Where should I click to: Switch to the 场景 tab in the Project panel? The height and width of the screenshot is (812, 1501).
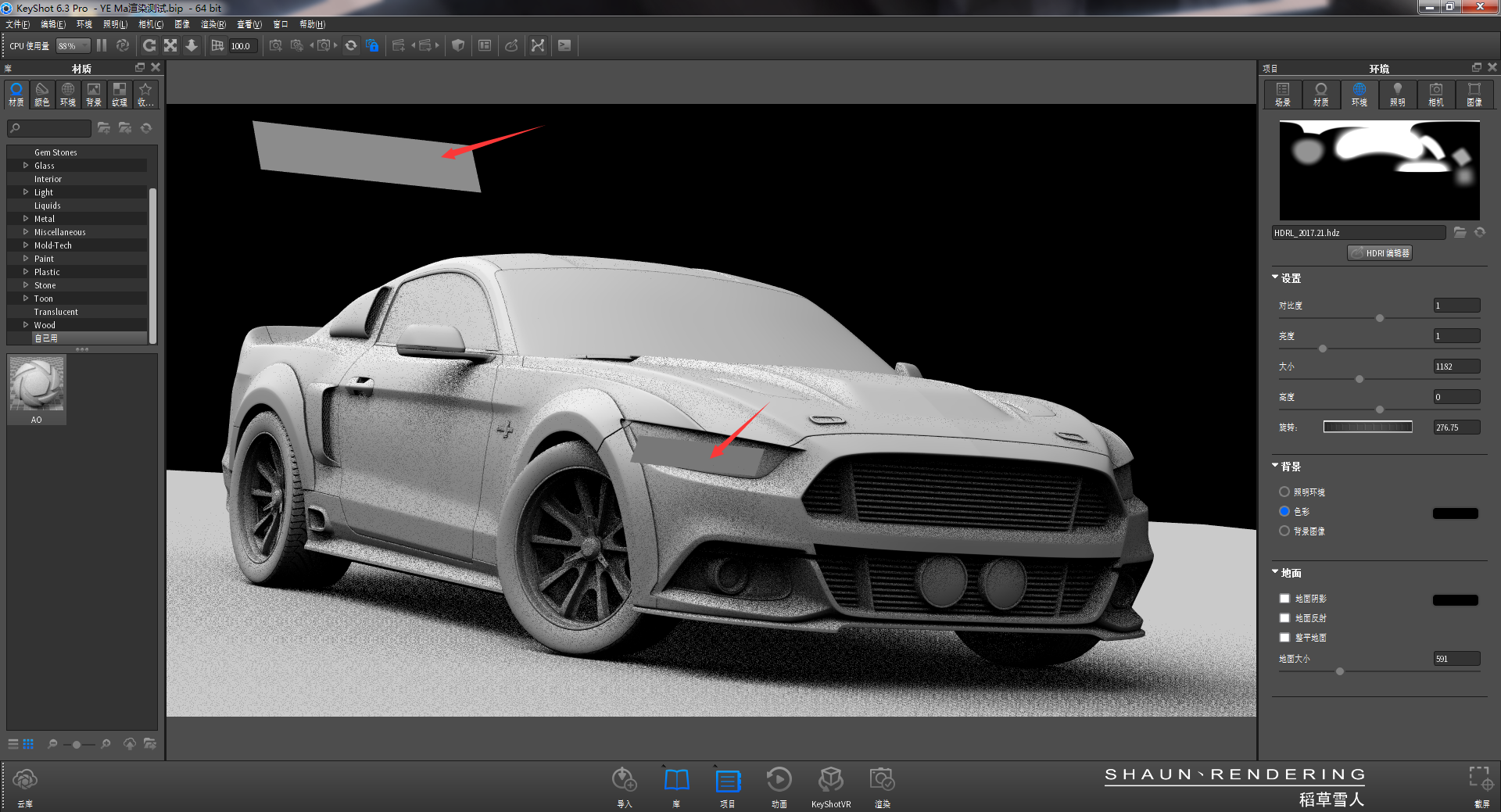[x=1282, y=94]
